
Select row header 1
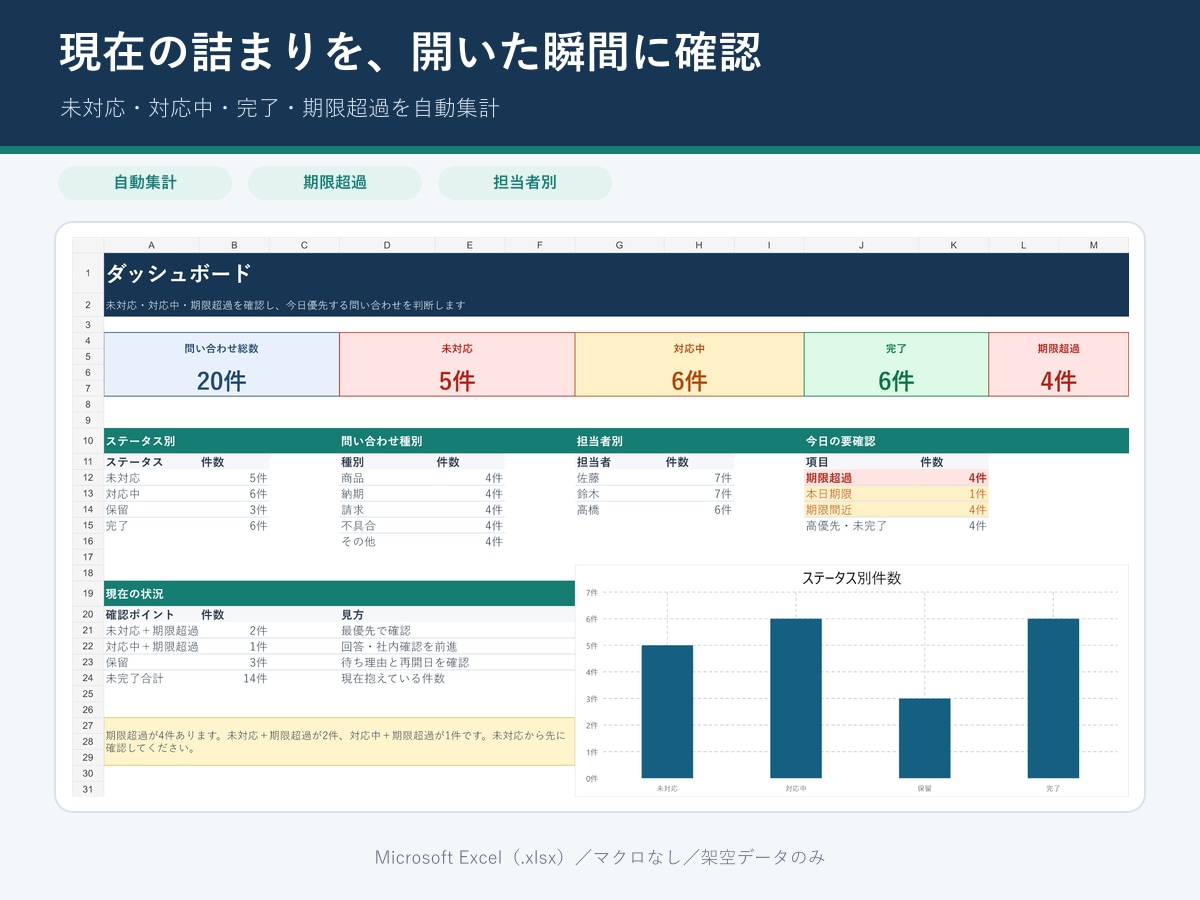88,273
